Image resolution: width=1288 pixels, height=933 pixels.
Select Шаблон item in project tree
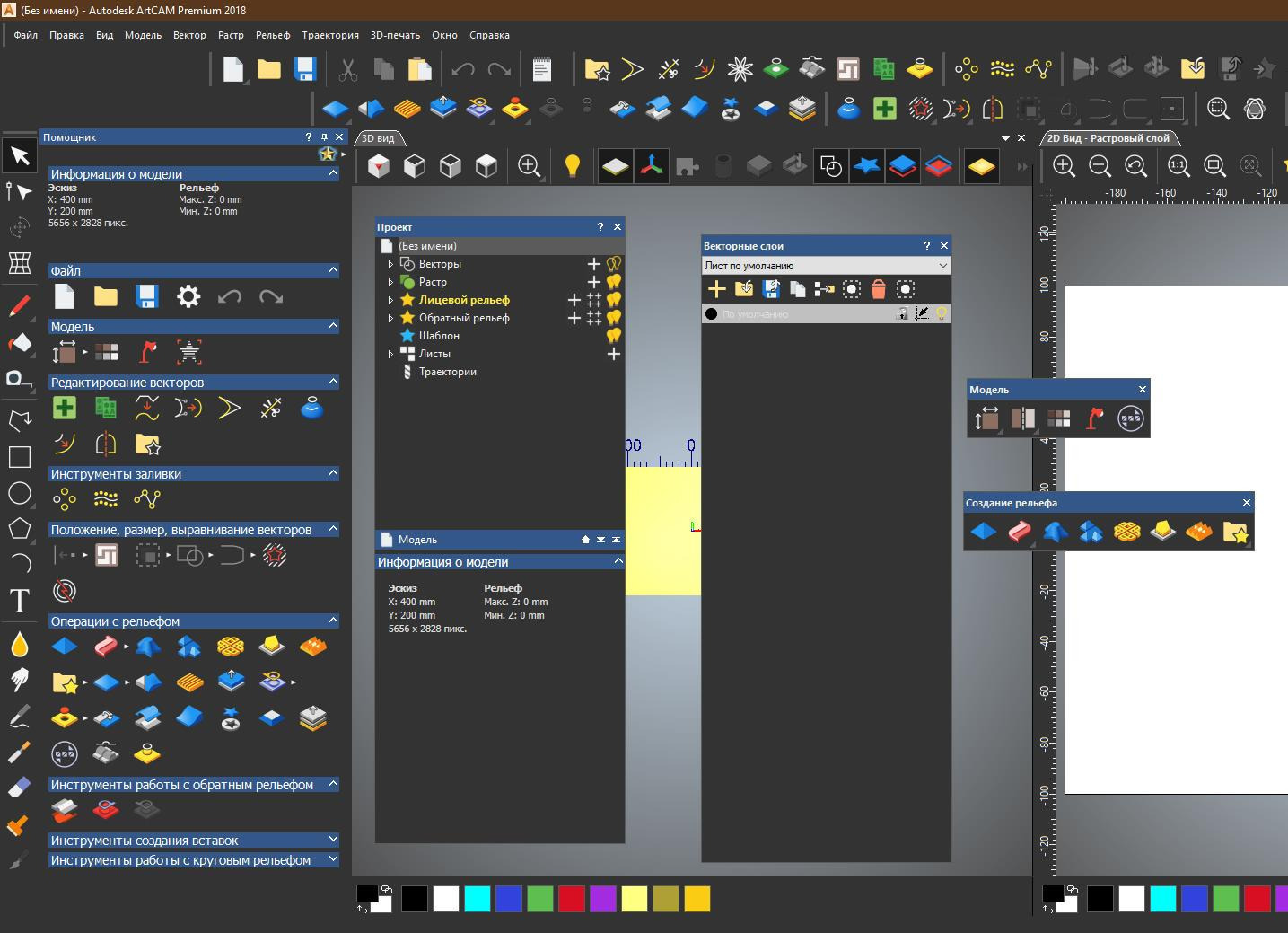point(439,336)
